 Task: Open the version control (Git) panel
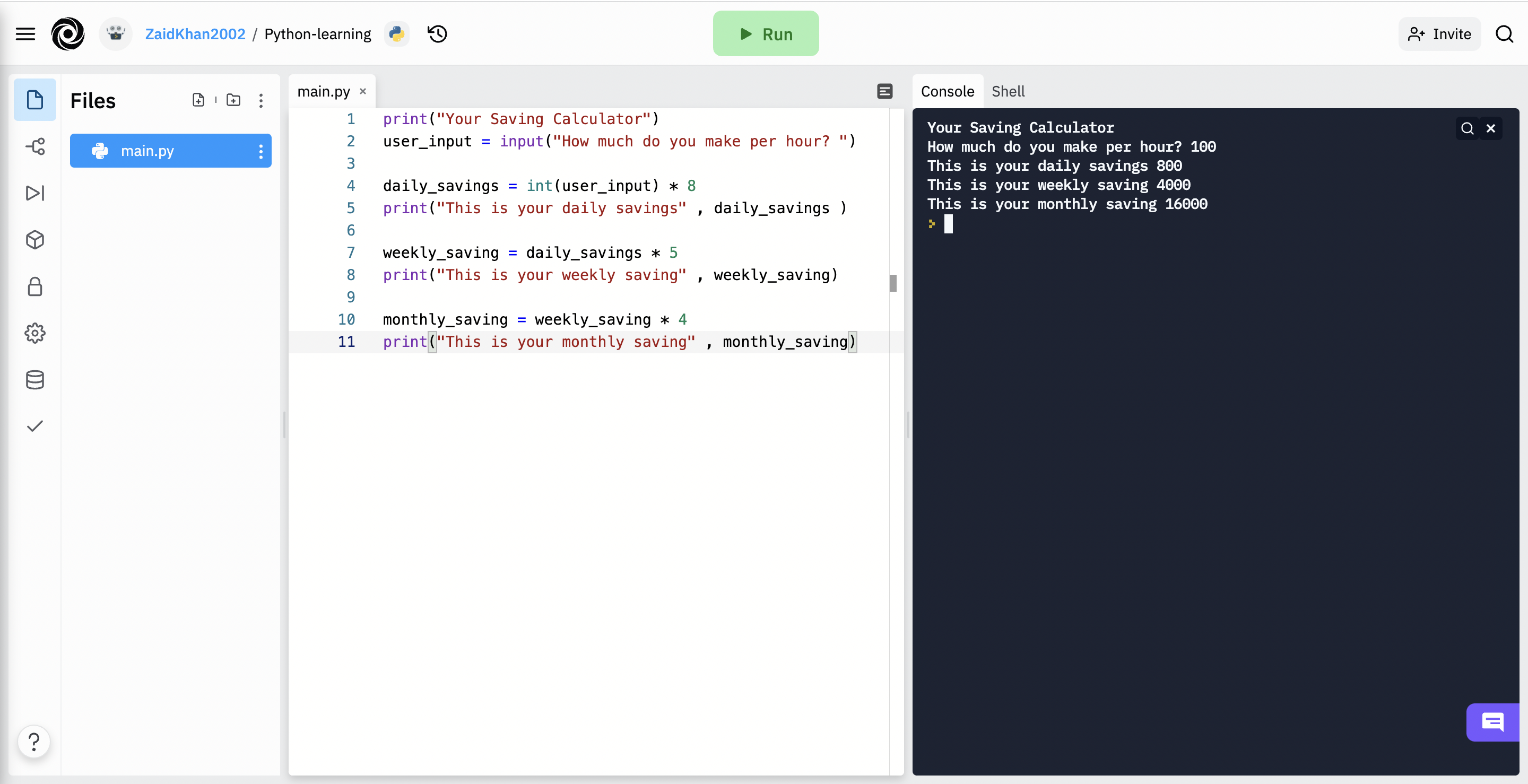34,146
